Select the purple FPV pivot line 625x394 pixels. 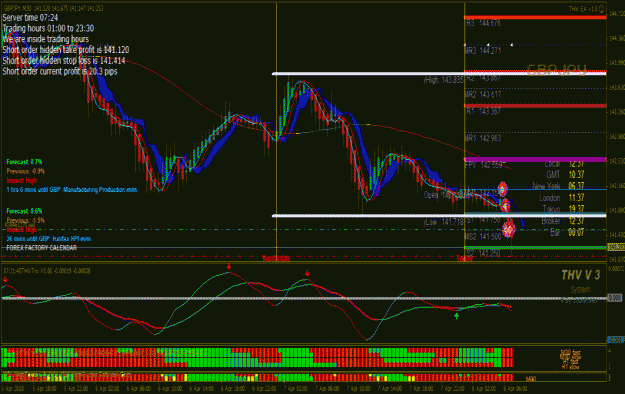point(535,159)
